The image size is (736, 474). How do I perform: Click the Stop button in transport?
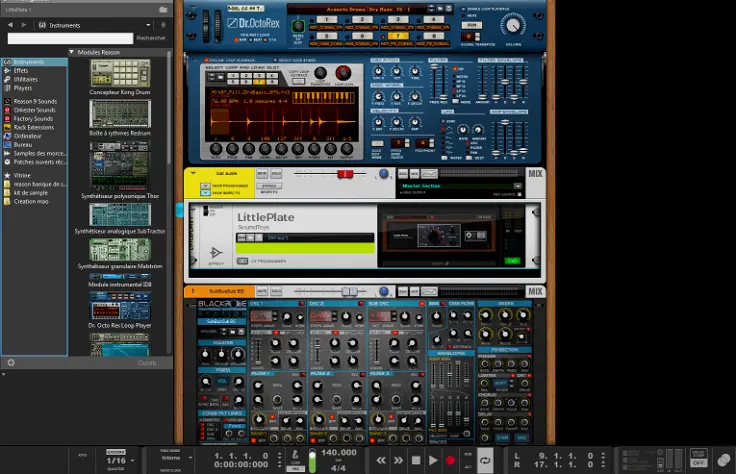(416, 460)
